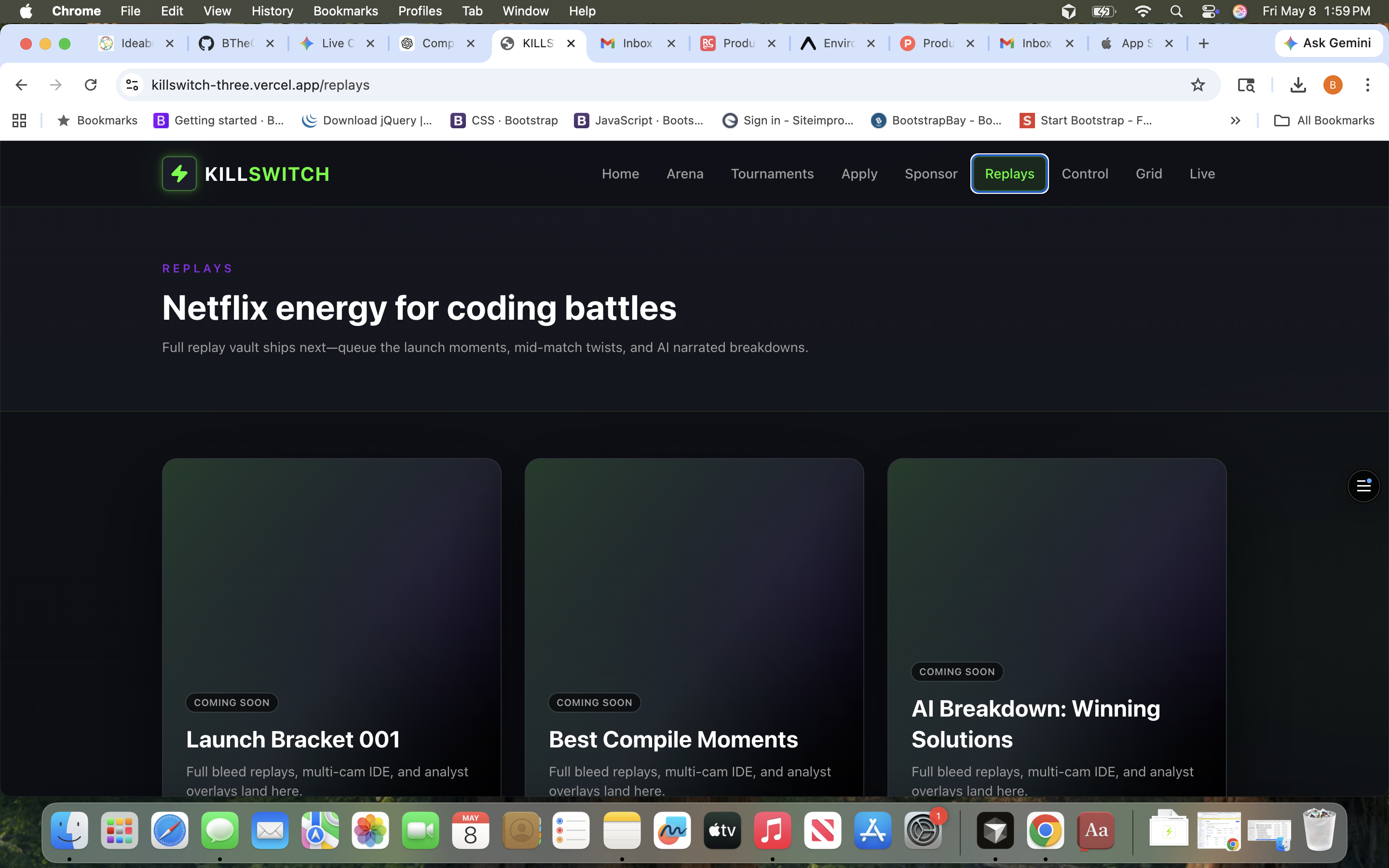Open the Live nav link
The width and height of the screenshot is (1389, 868).
[1202, 174]
